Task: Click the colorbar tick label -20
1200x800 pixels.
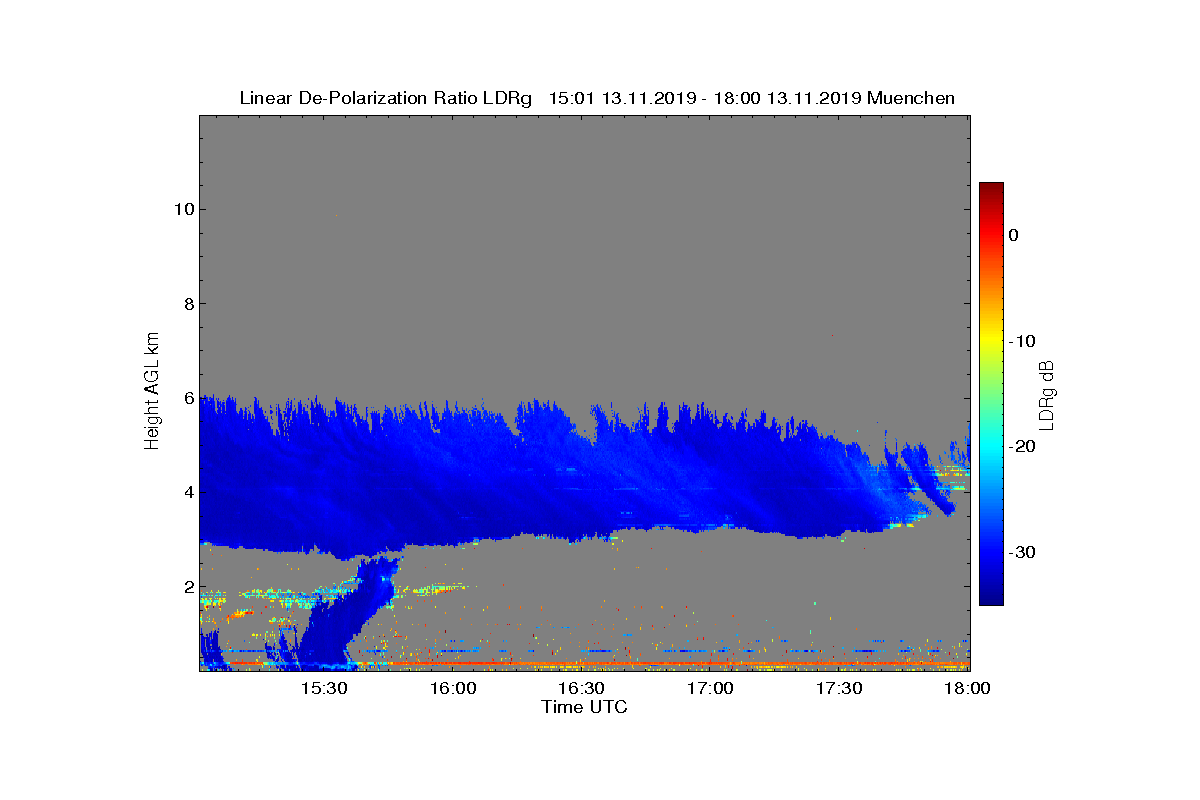Action: click(x=1021, y=447)
